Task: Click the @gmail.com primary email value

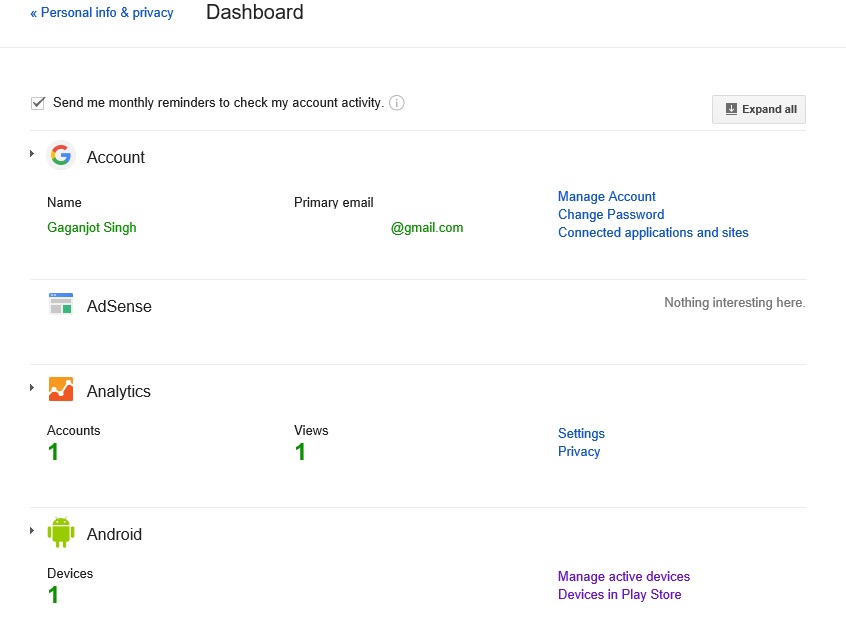Action: [427, 228]
